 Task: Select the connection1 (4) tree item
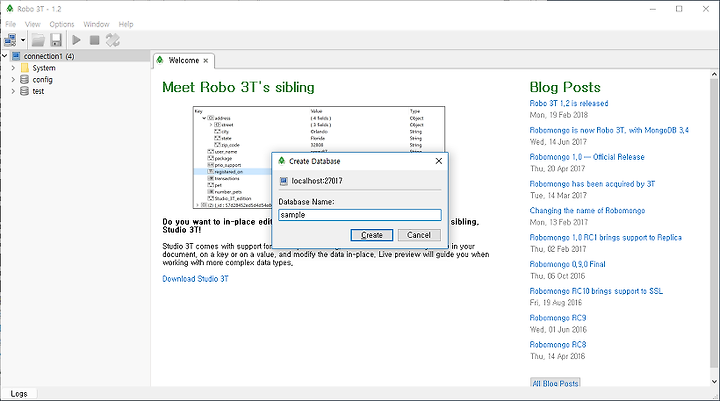(49, 56)
